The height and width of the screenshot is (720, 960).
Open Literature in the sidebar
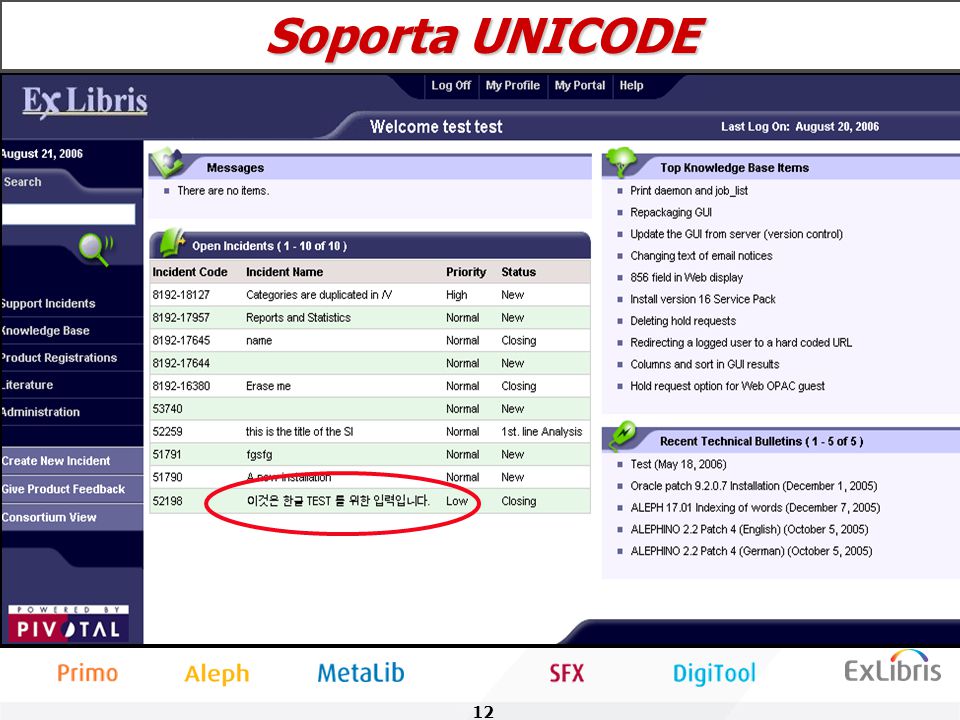tap(27, 385)
